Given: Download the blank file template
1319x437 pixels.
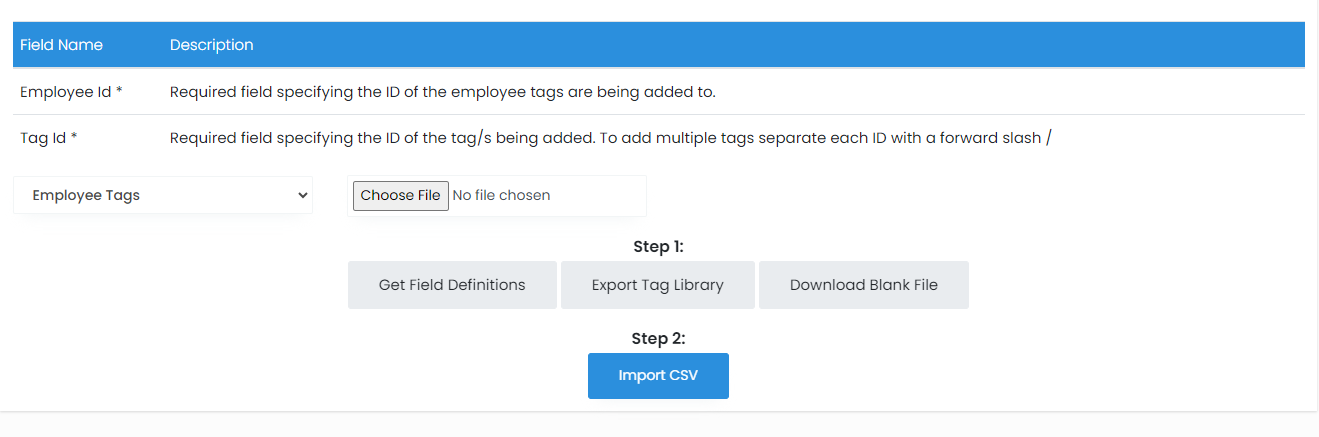Looking at the screenshot, I should click(x=863, y=285).
